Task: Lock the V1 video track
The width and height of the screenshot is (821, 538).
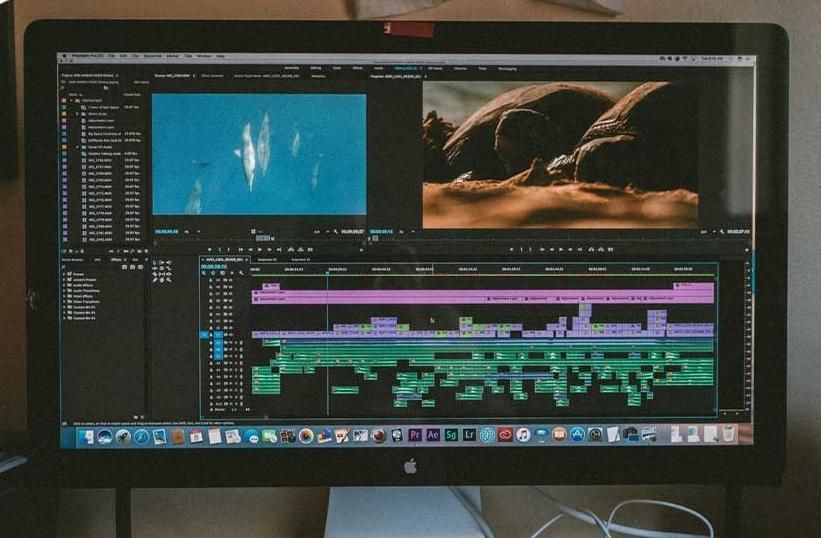Action: [x=212, y=335]
